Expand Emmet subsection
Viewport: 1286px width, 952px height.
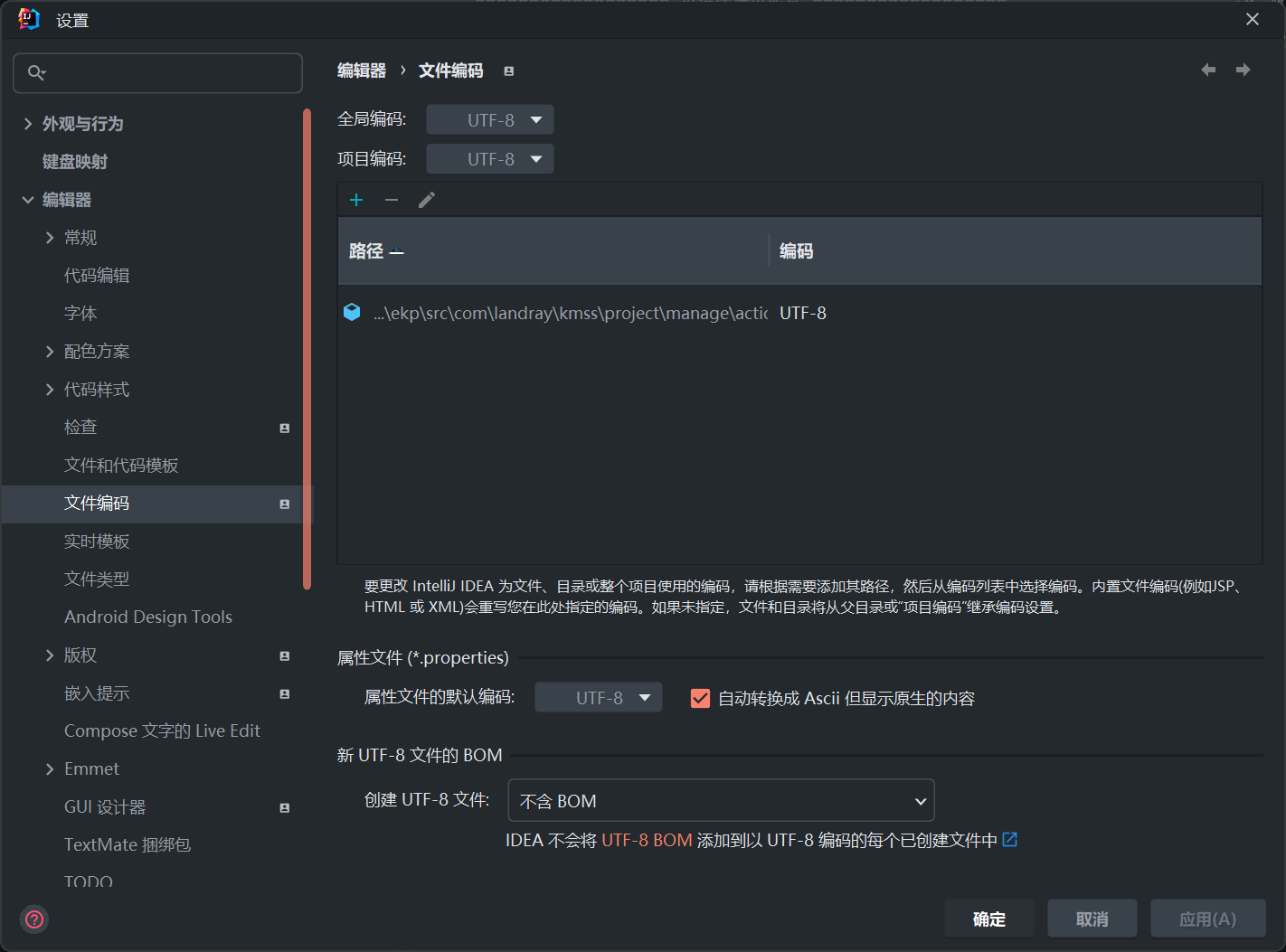tap(50, 769)
